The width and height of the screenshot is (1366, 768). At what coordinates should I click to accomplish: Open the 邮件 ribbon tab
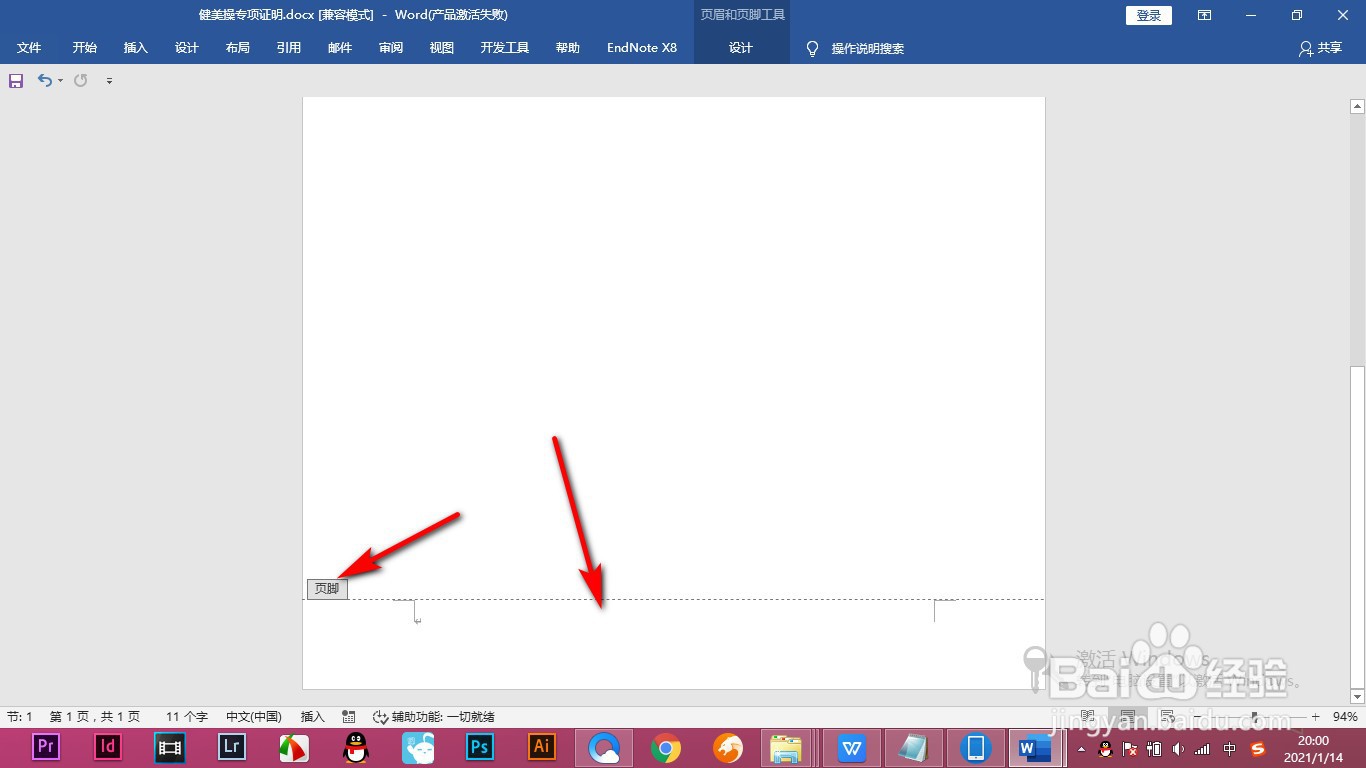pyautogui.click(x=340, y=48)
